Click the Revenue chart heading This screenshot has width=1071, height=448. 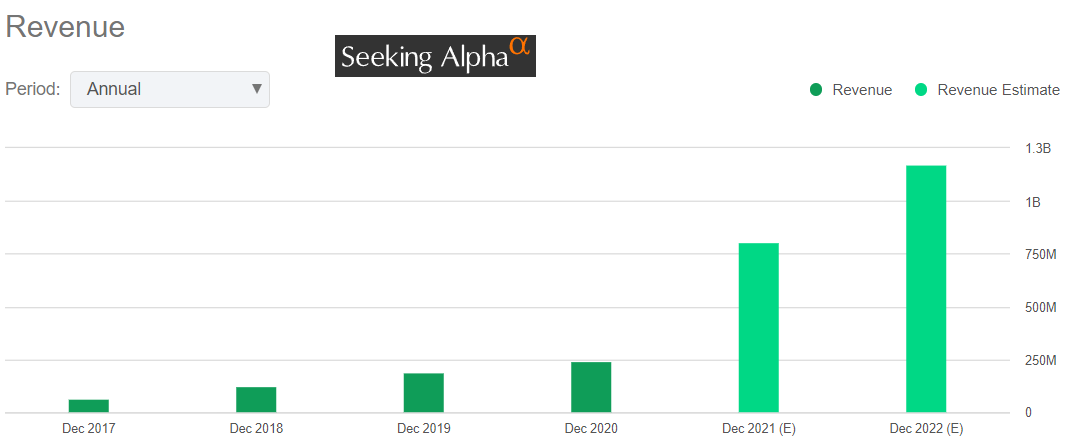[65, 27]
